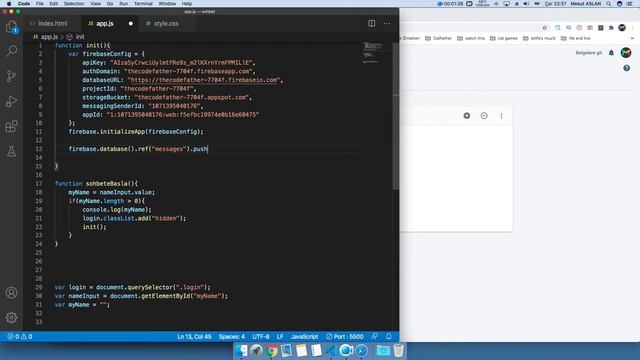The image size is (640, 360).
Task: Change language mode JavaScript
Action: [x=304, y=336]
